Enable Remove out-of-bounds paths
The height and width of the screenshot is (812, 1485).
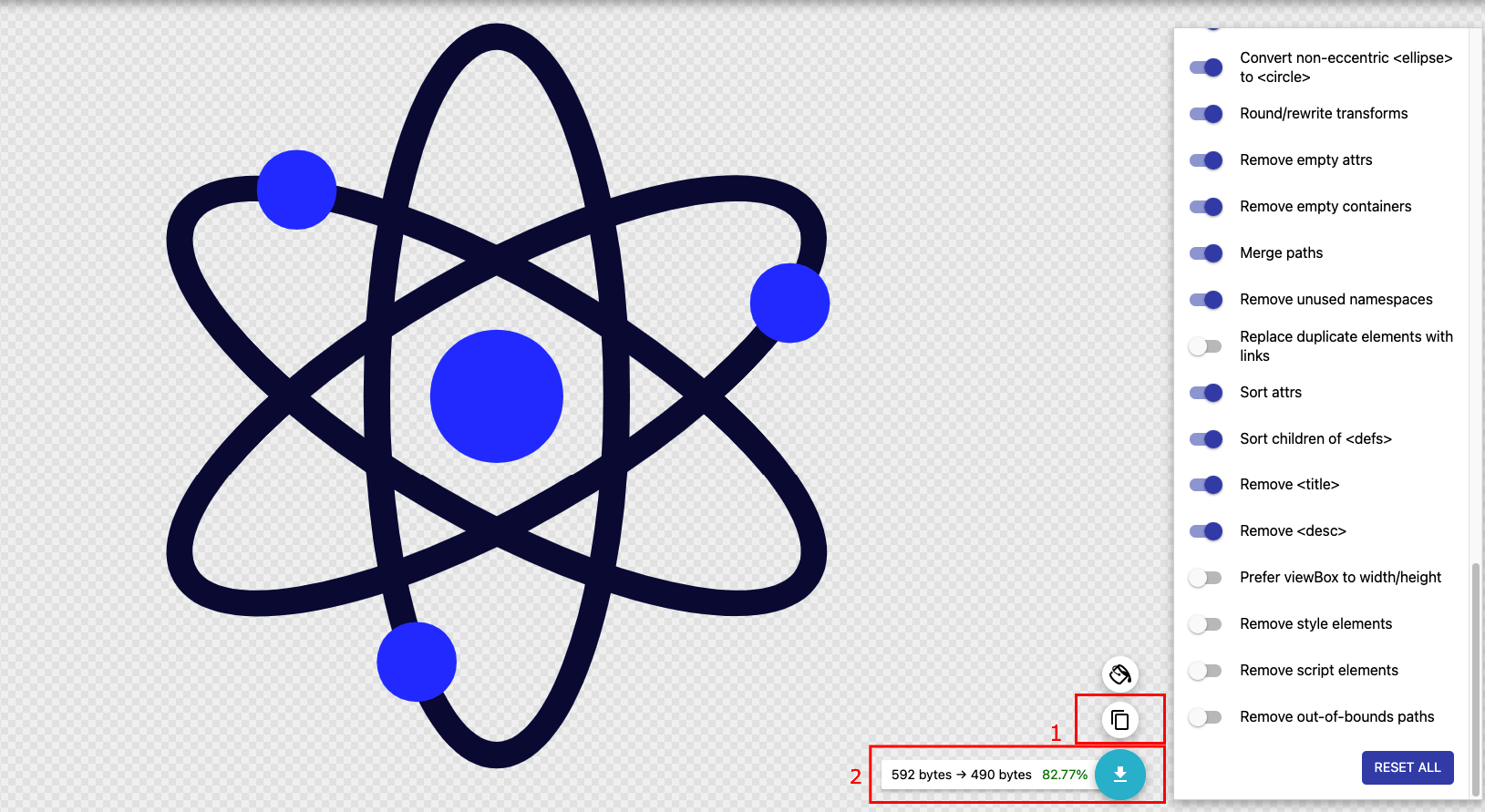tap(1206, 717)
